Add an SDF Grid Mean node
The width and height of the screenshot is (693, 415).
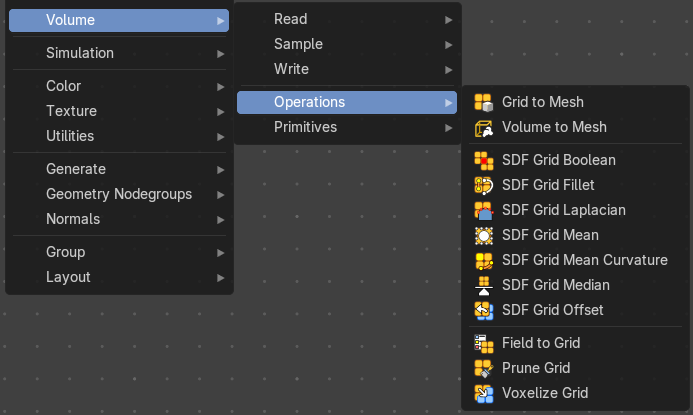point(575,235)
